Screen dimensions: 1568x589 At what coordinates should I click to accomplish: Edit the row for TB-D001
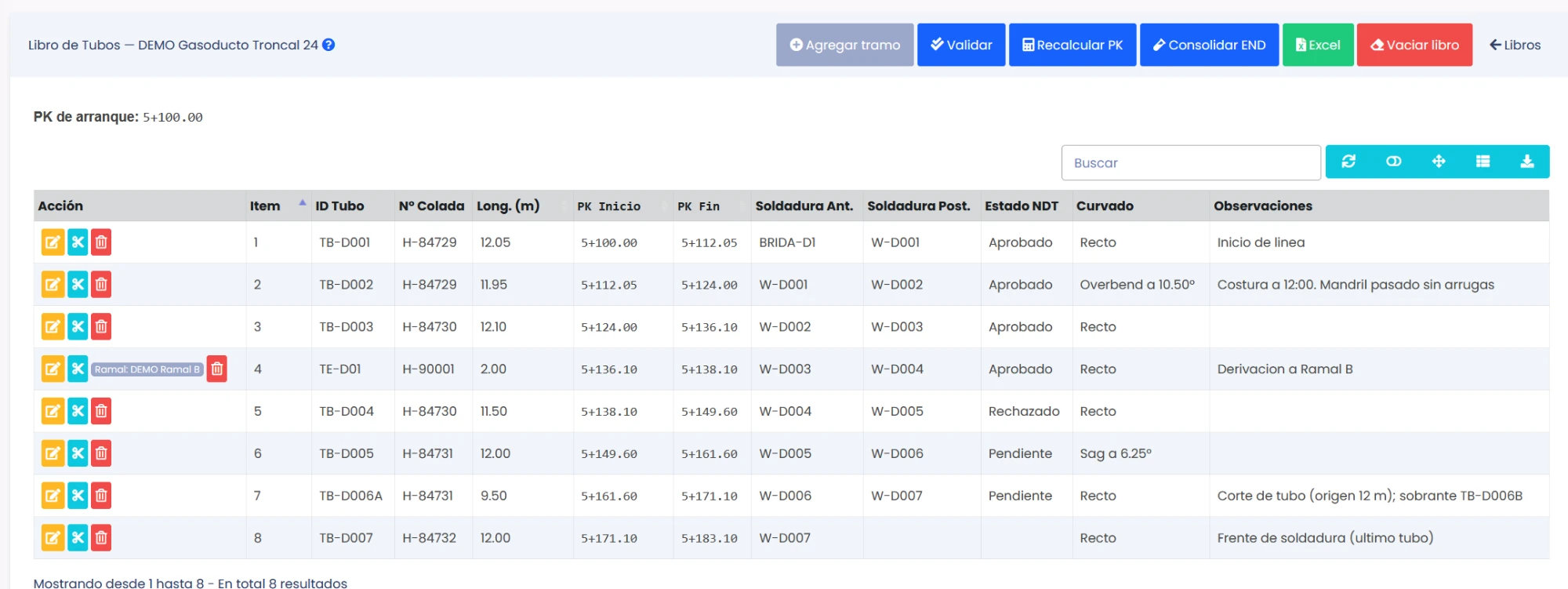coord(53,242)
